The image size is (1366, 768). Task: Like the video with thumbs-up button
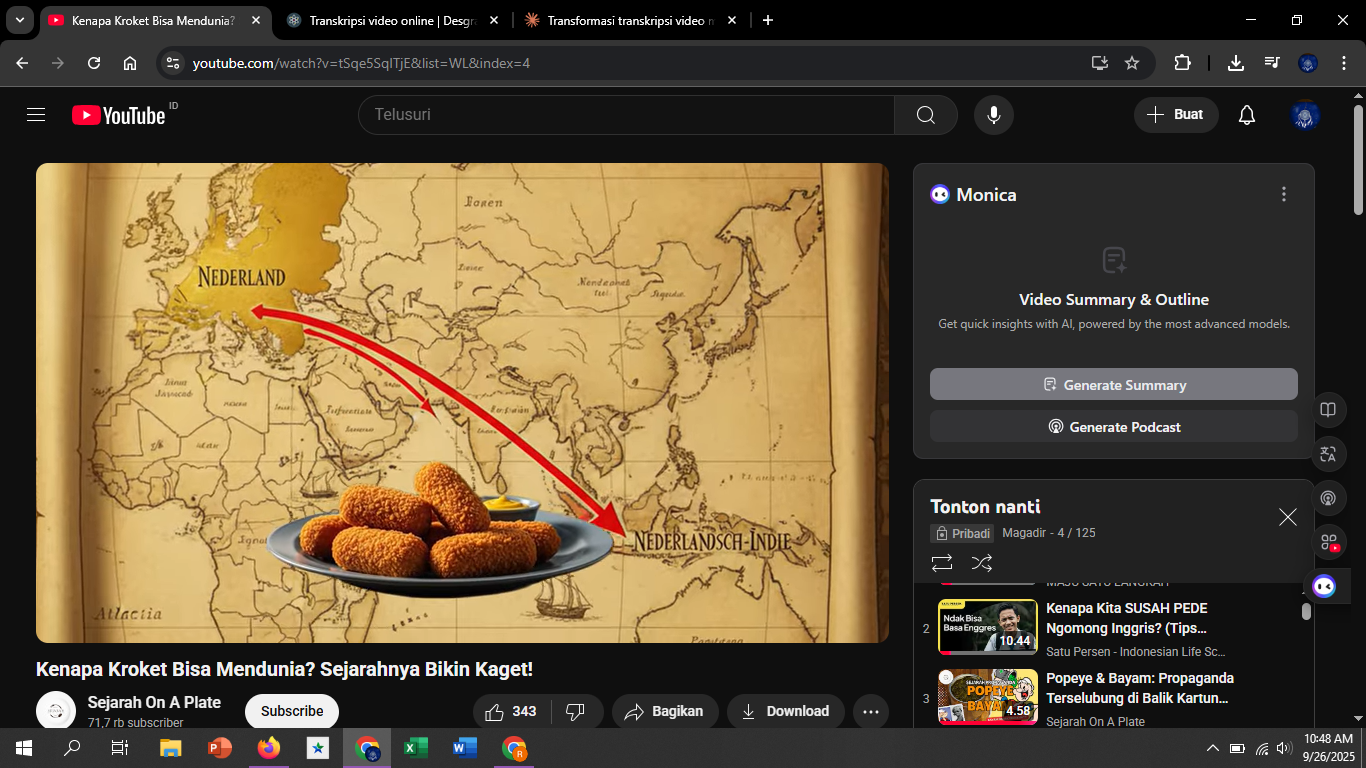(x=510, y=712)
